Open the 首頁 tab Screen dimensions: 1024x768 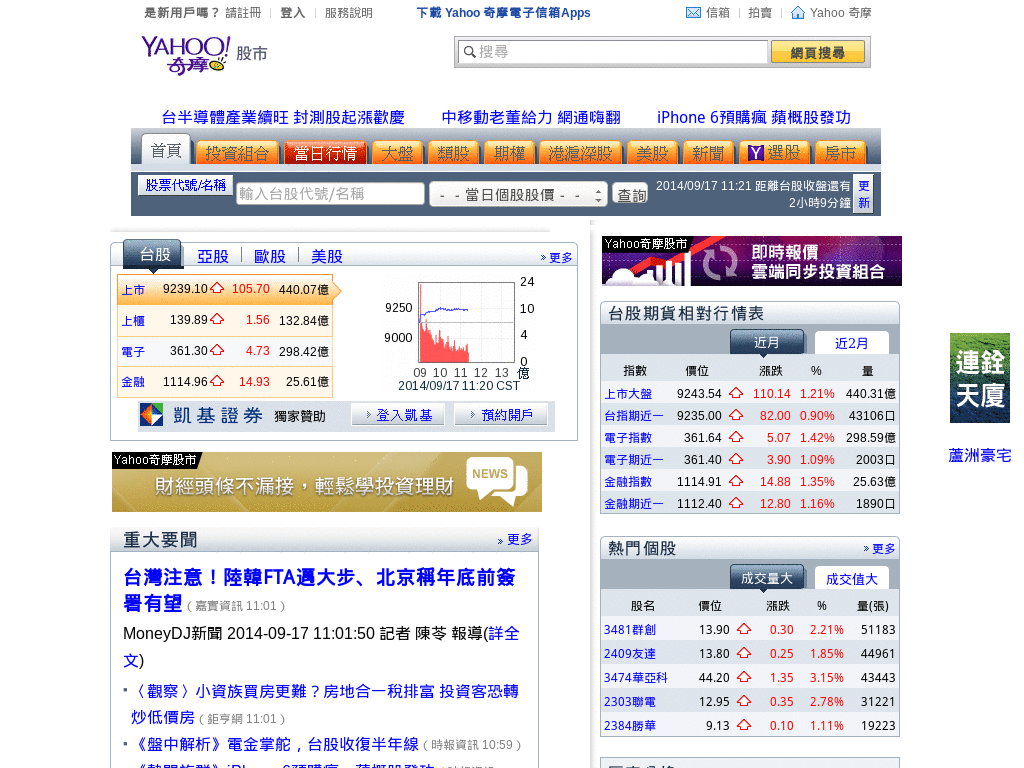point(166,151)
